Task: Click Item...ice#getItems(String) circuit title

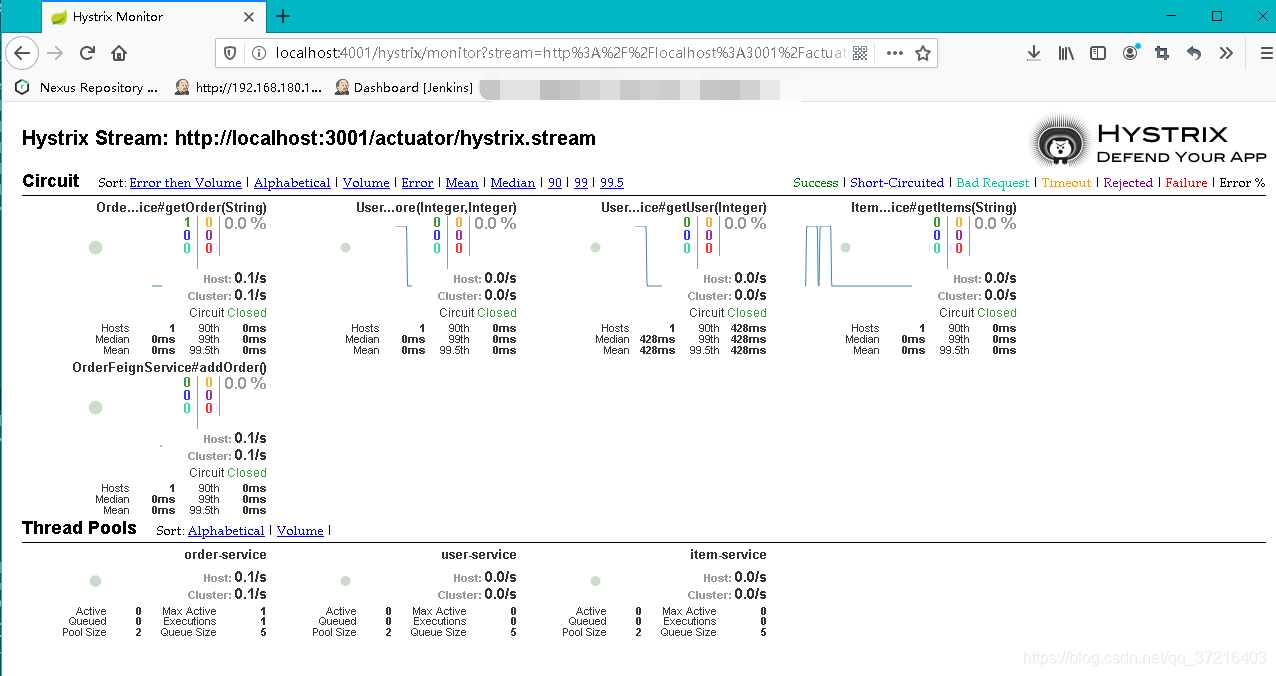Action: 934,208
